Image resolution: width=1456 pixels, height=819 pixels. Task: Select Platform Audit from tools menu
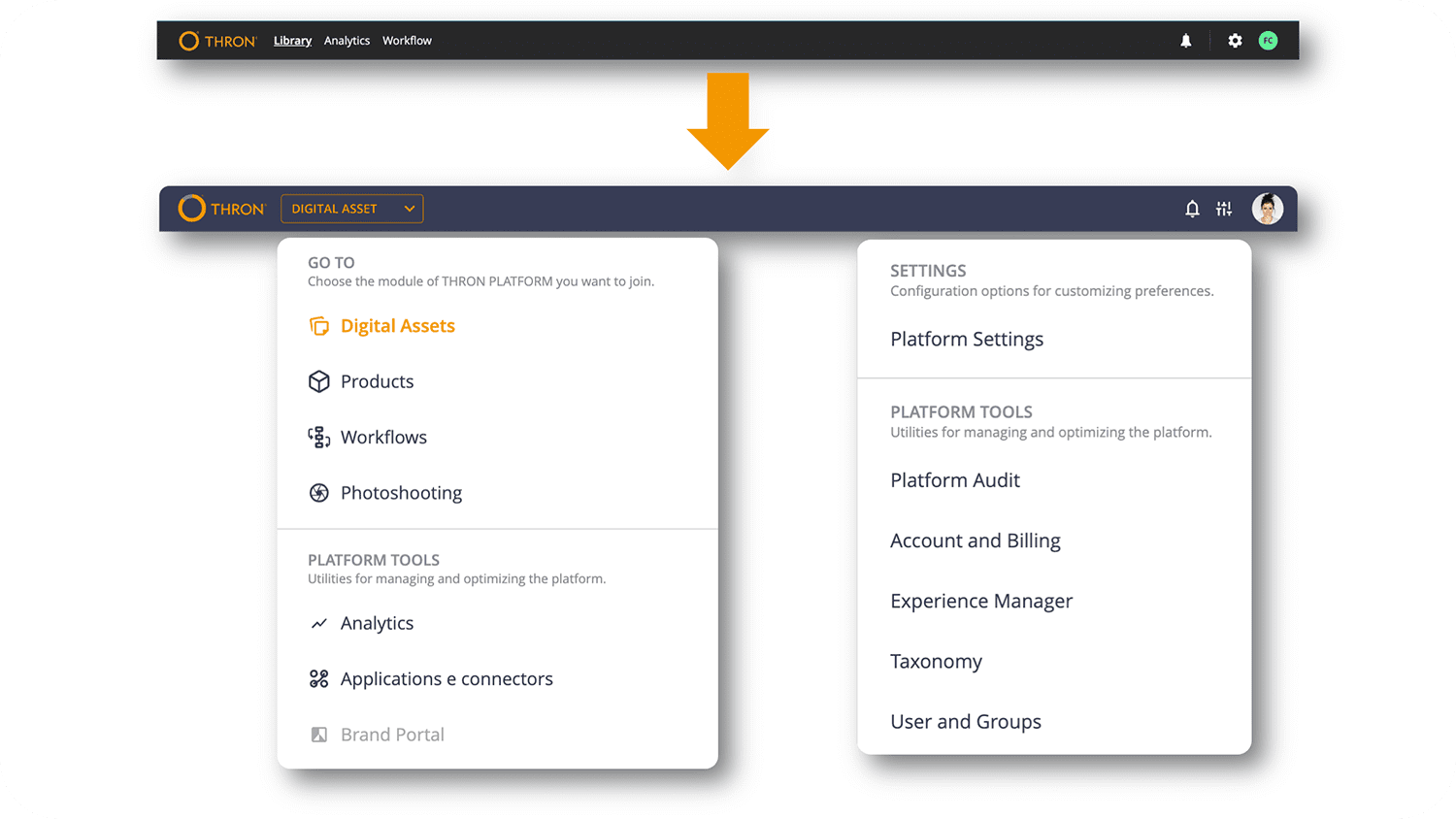pyautogui.click(x=955, y=480)
